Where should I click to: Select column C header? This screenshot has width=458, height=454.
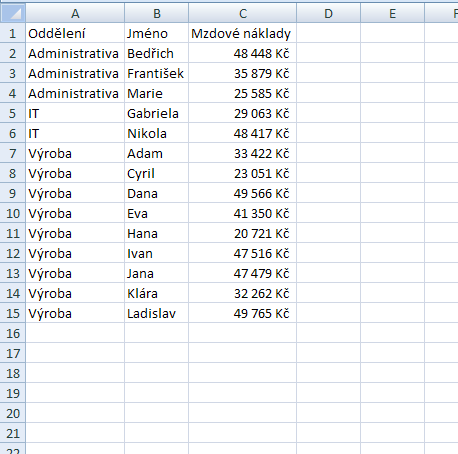242,13
